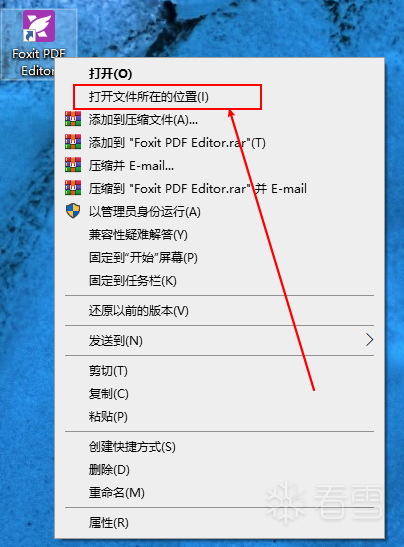
Task: Click WinRAR icon beside 压缩到 "Foxit PDF Editor.rar" 并 E-mail
Action: point(73,188)
